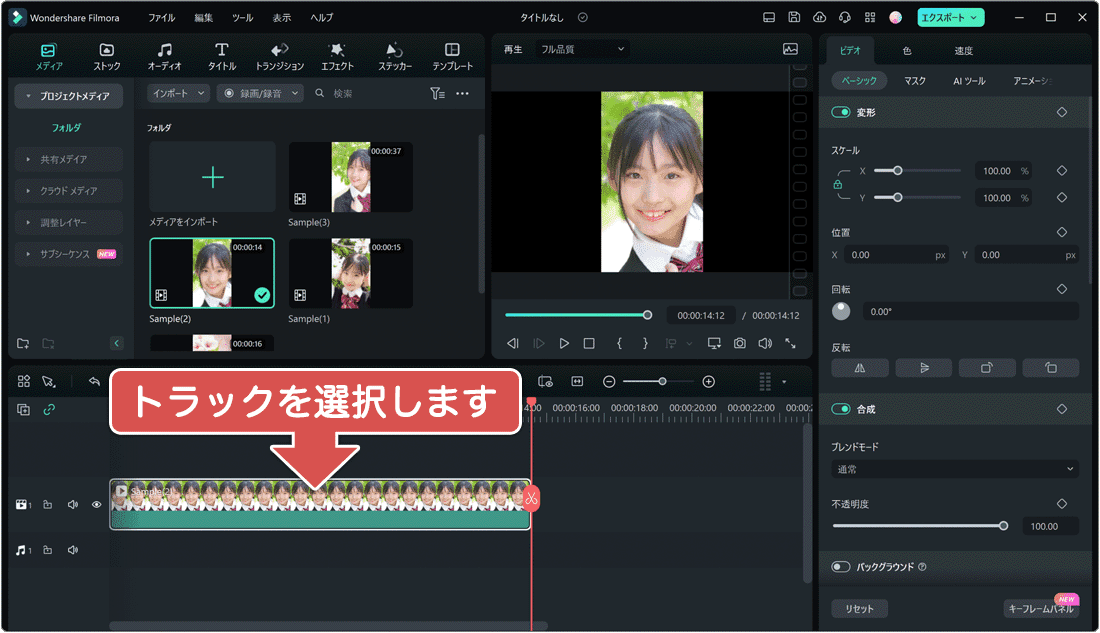This screenshot has height=633, width=1100.
Task: Hide video track 1 with the eye icon
Action: point(95,504)
